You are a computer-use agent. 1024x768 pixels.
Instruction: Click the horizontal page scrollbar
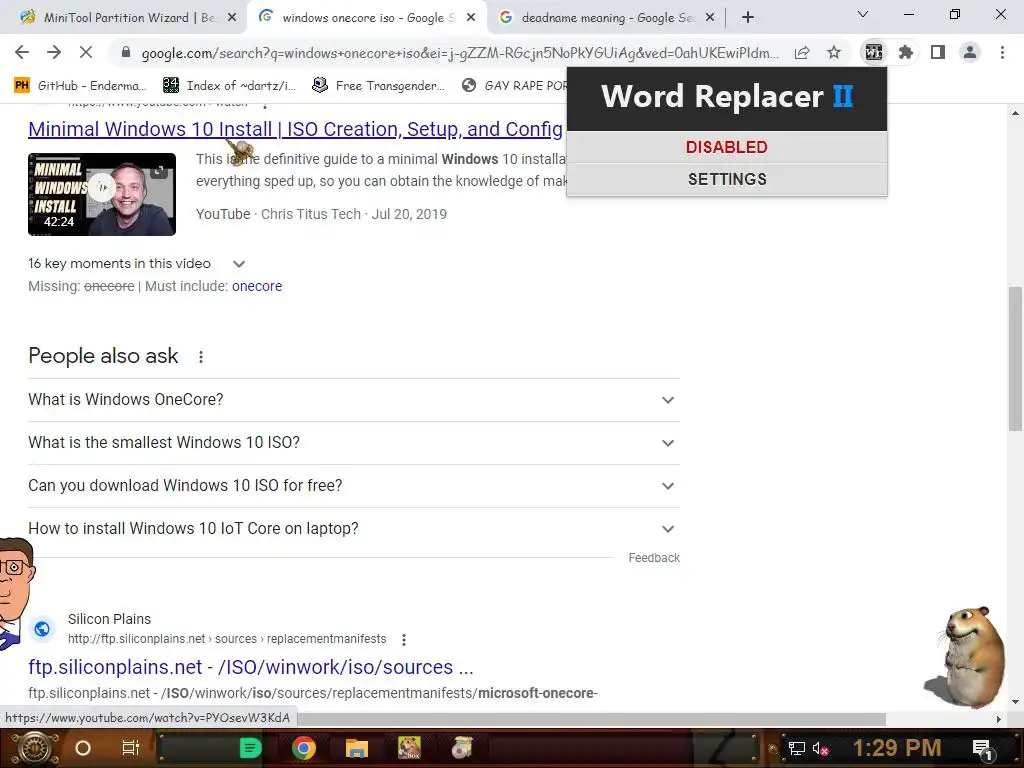click(591, 718)
